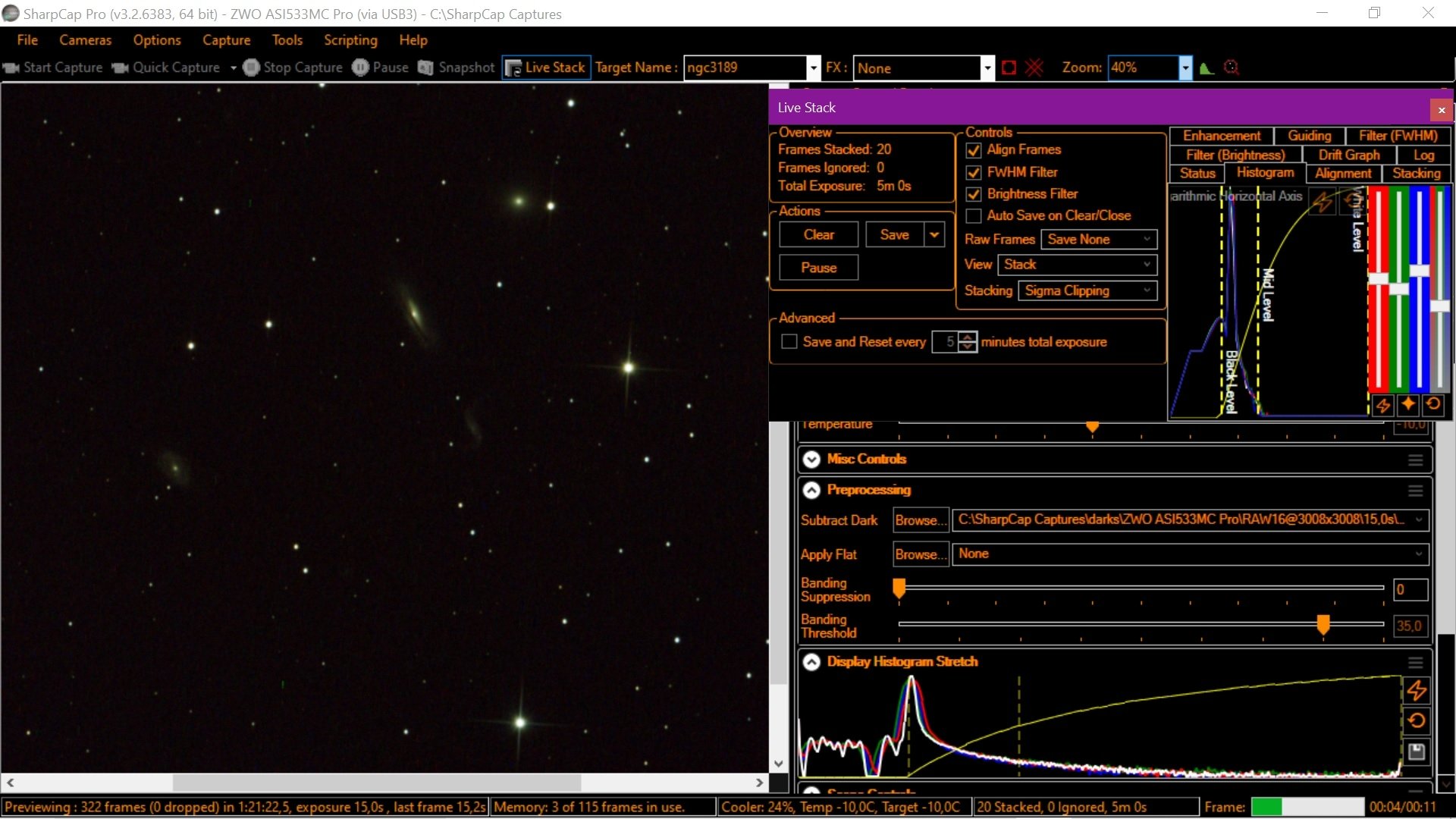Image resolution: width=1456 pixels, height=819 pixels.
Task: Open the Alignment tab
Action: [x=1343, y=174]
